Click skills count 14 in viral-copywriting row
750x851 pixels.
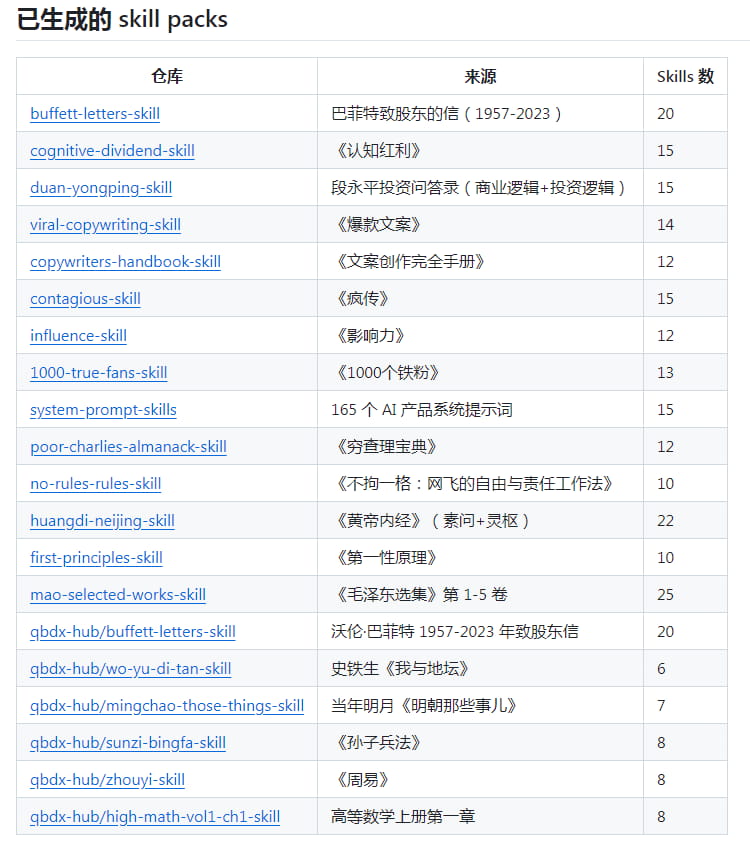665,224
